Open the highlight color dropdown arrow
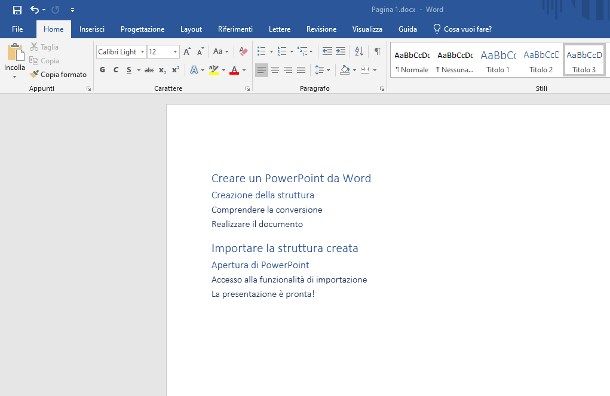 point(224,70)
